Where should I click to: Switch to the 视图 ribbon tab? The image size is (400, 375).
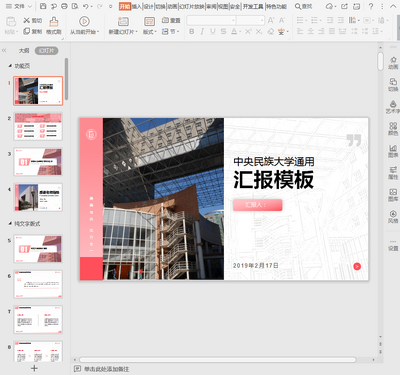(223, 7)
